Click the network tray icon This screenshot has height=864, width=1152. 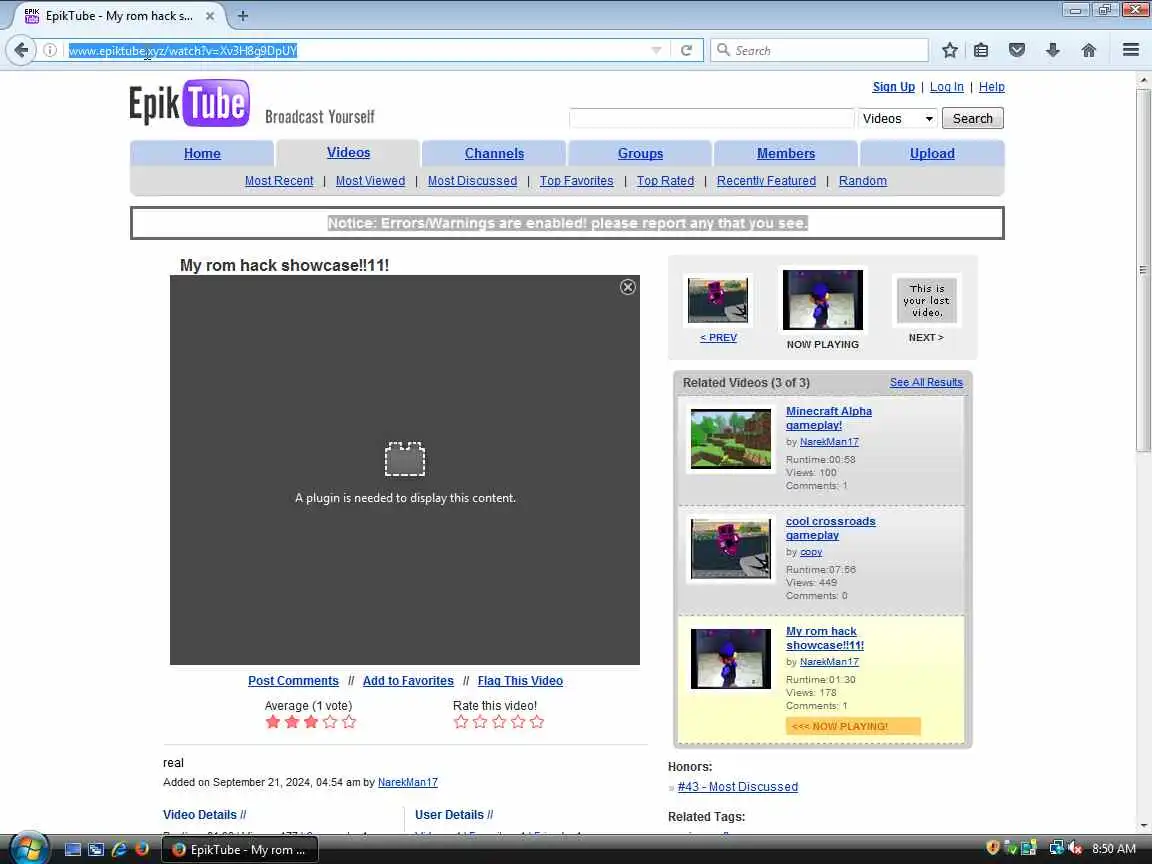point(1056,849)
